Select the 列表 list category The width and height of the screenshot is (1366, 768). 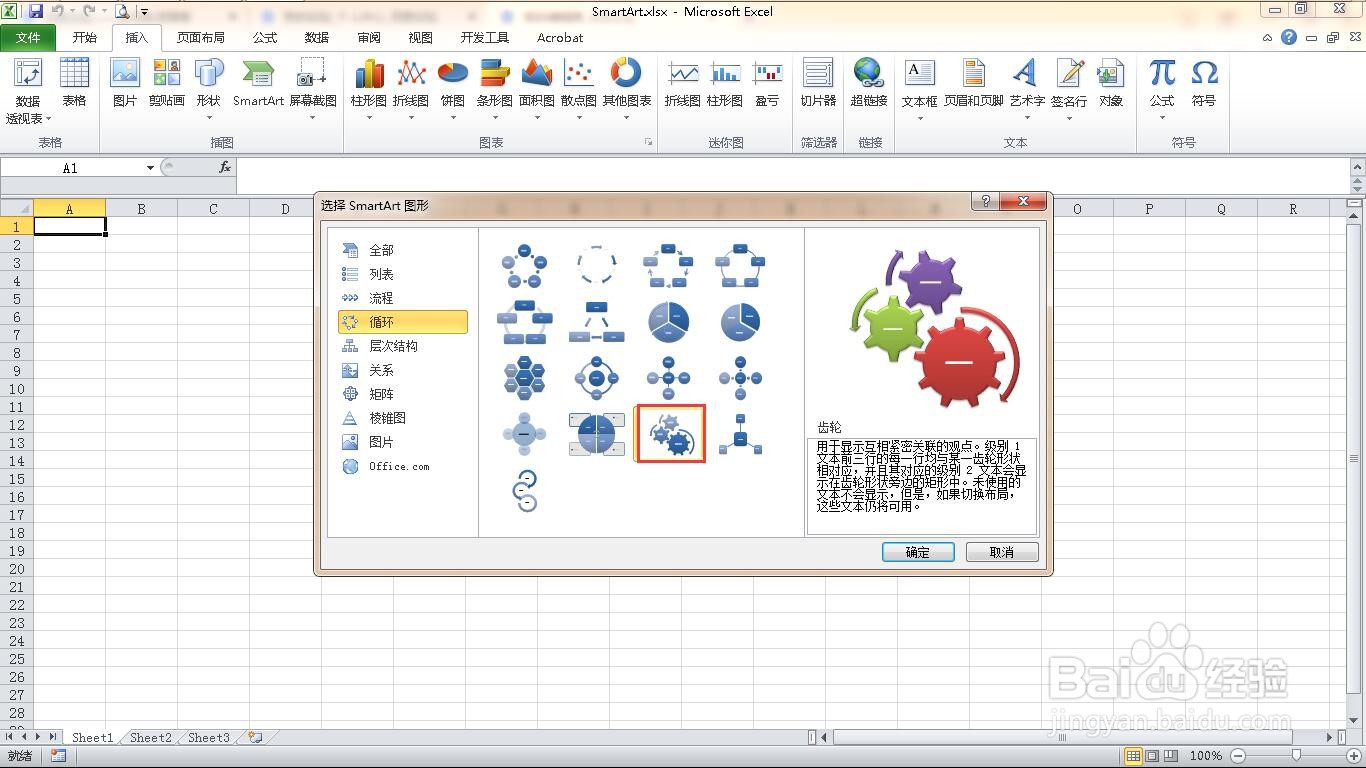point(403,274)
